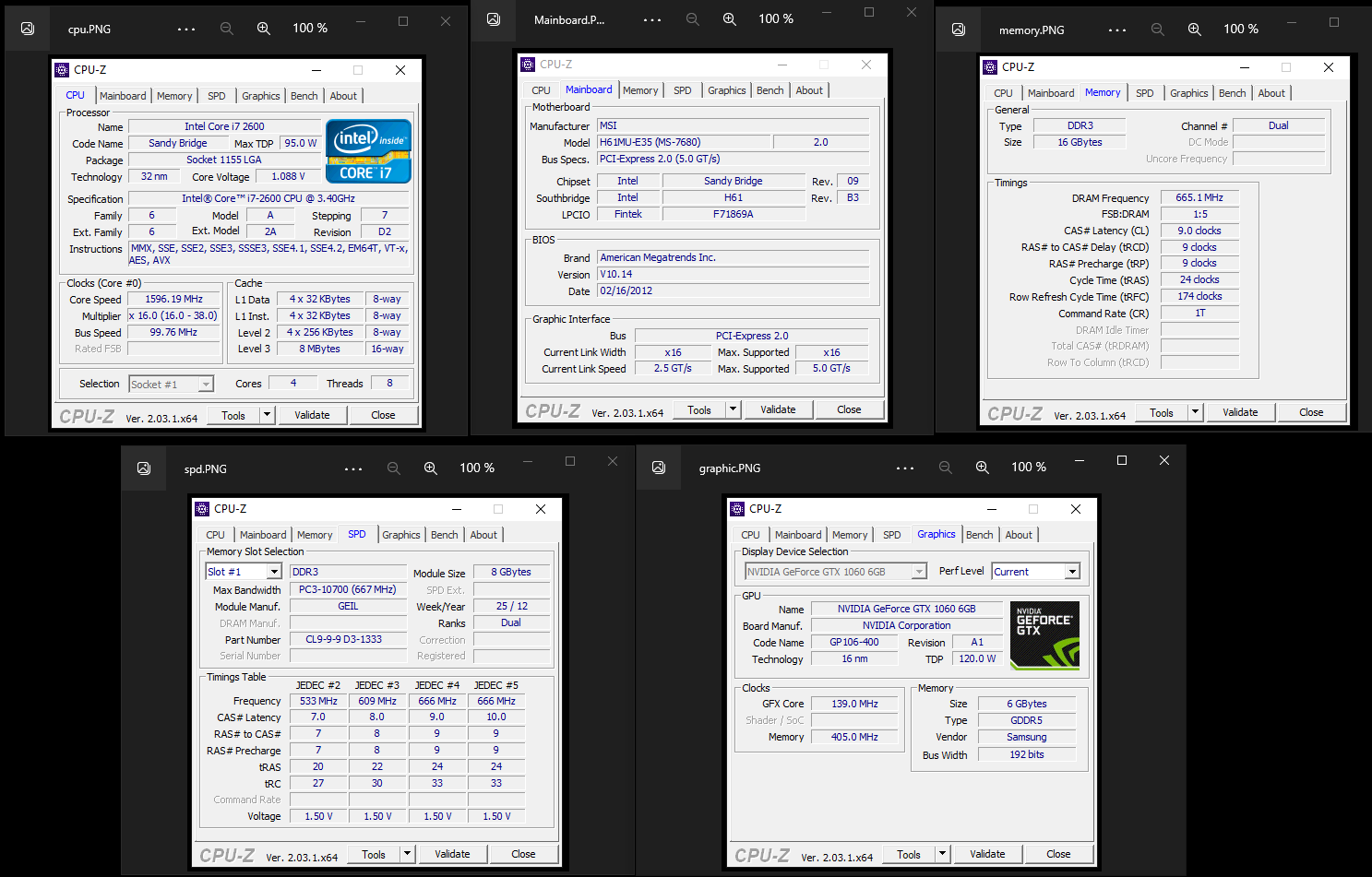Image resolution: width=1372 pixels, height=877 pixels.
Task: Switch to About tab in spd.PNG CPU-Z
Action: 483,535
